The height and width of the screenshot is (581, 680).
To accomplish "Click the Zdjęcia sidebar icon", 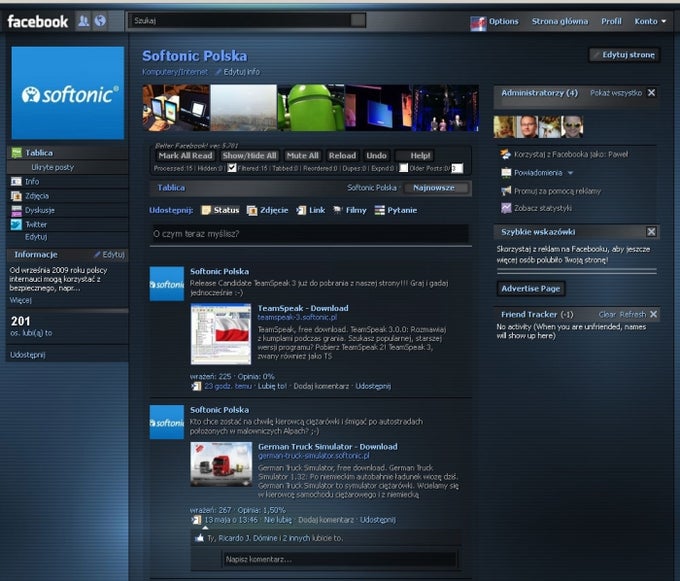I will point(16,196).
